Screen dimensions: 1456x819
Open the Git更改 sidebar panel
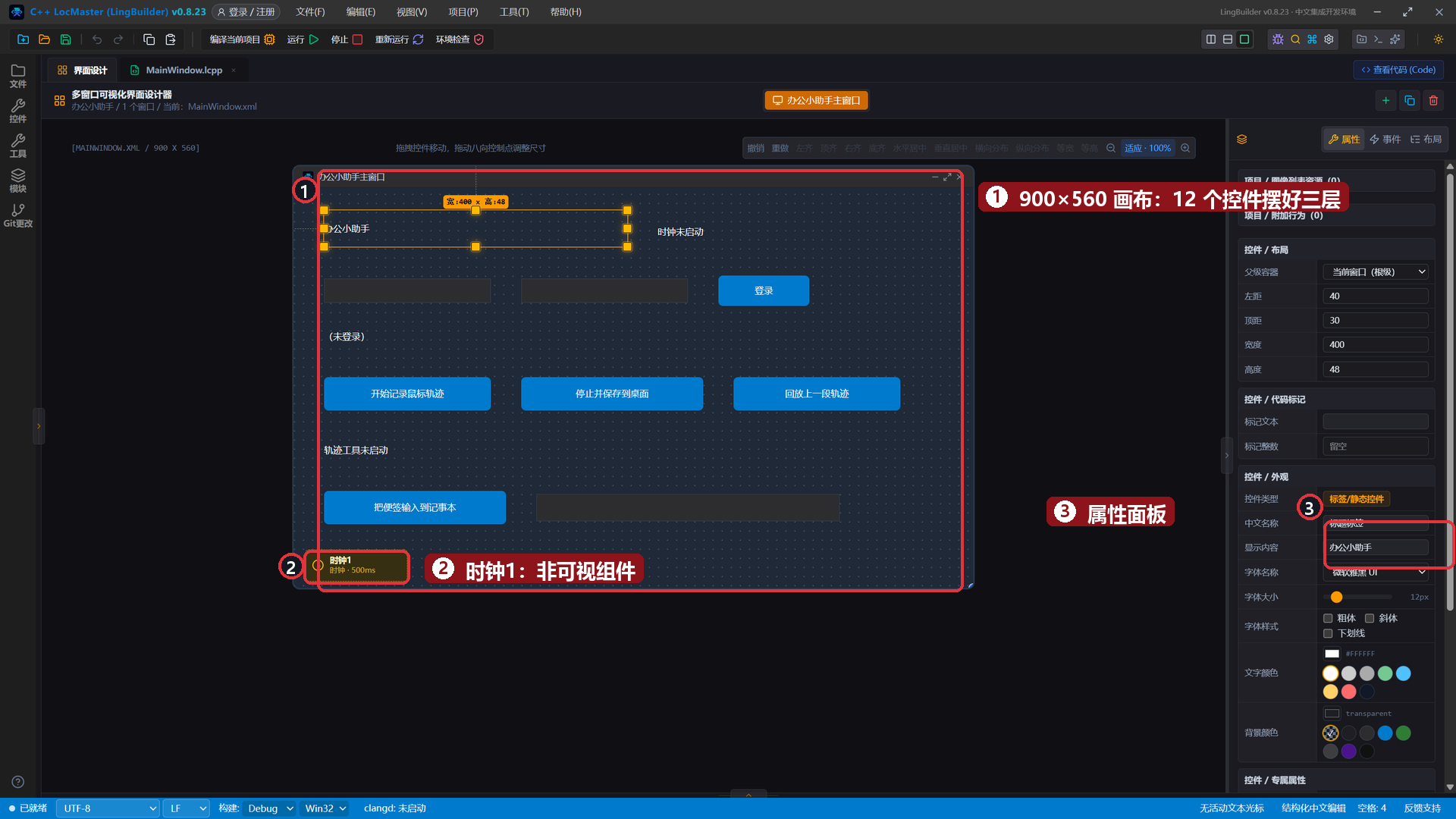click(18, 215)
